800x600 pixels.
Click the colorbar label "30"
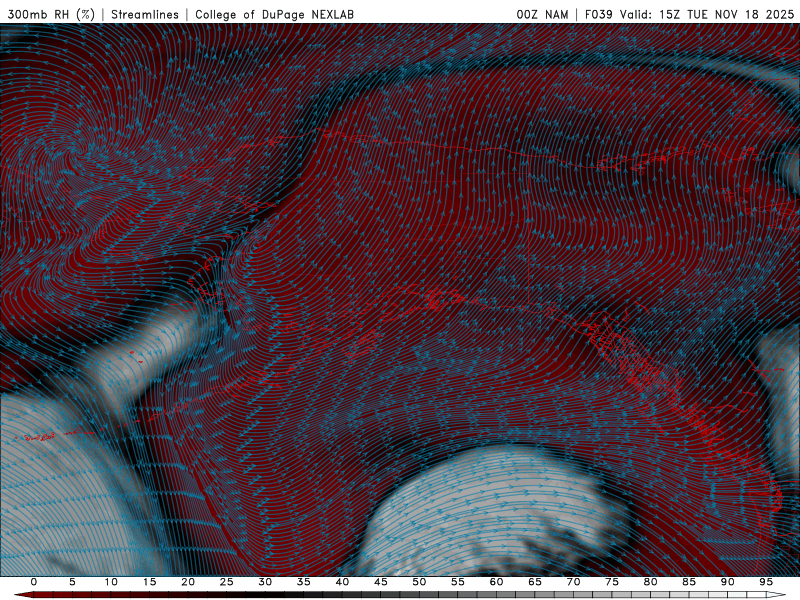pyautogui.click(x=265, y=582)
